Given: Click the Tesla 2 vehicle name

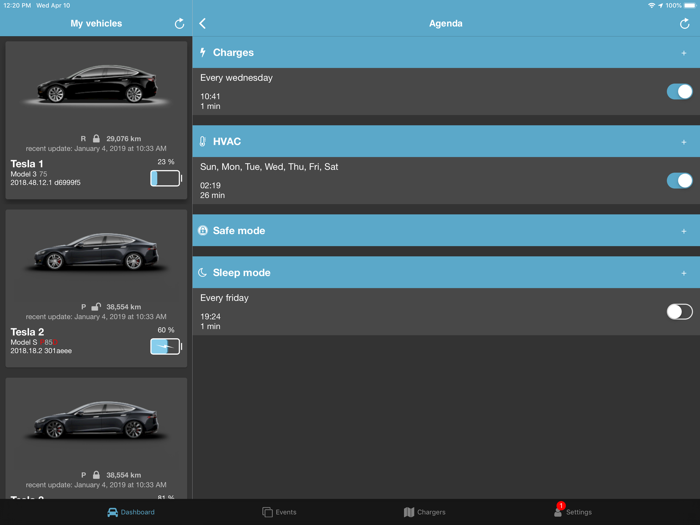Looking at the screenshot, I should [x=27, y=332].
